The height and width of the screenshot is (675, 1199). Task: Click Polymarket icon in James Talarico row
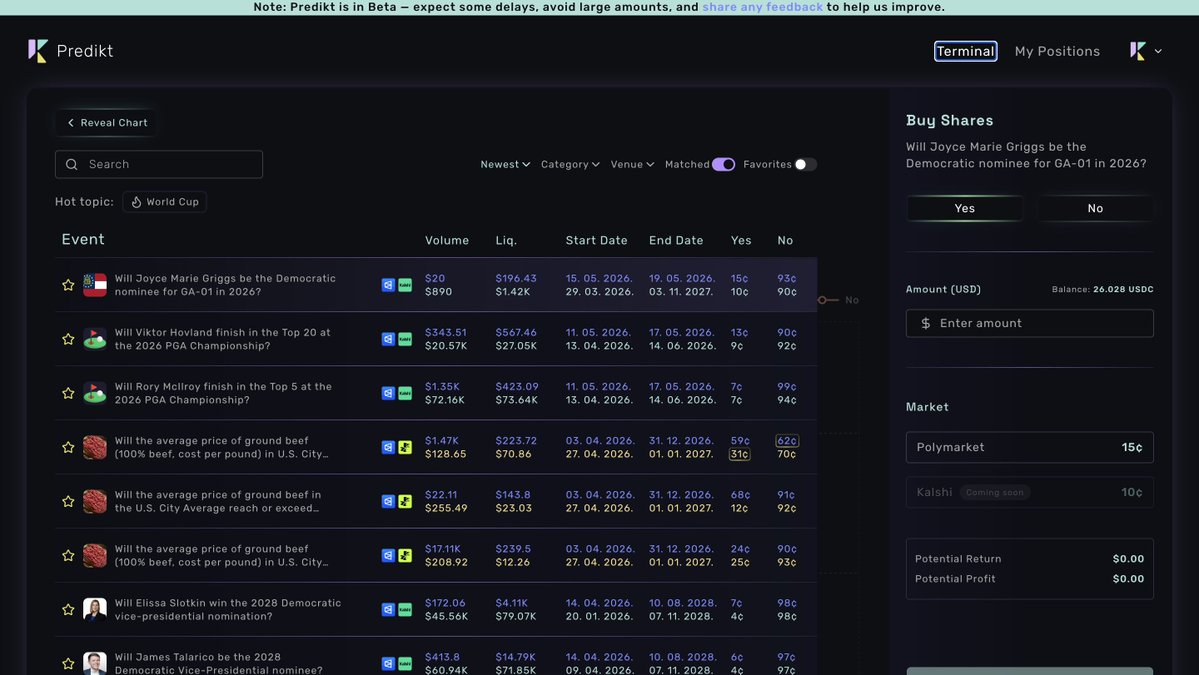click(388, 663)
